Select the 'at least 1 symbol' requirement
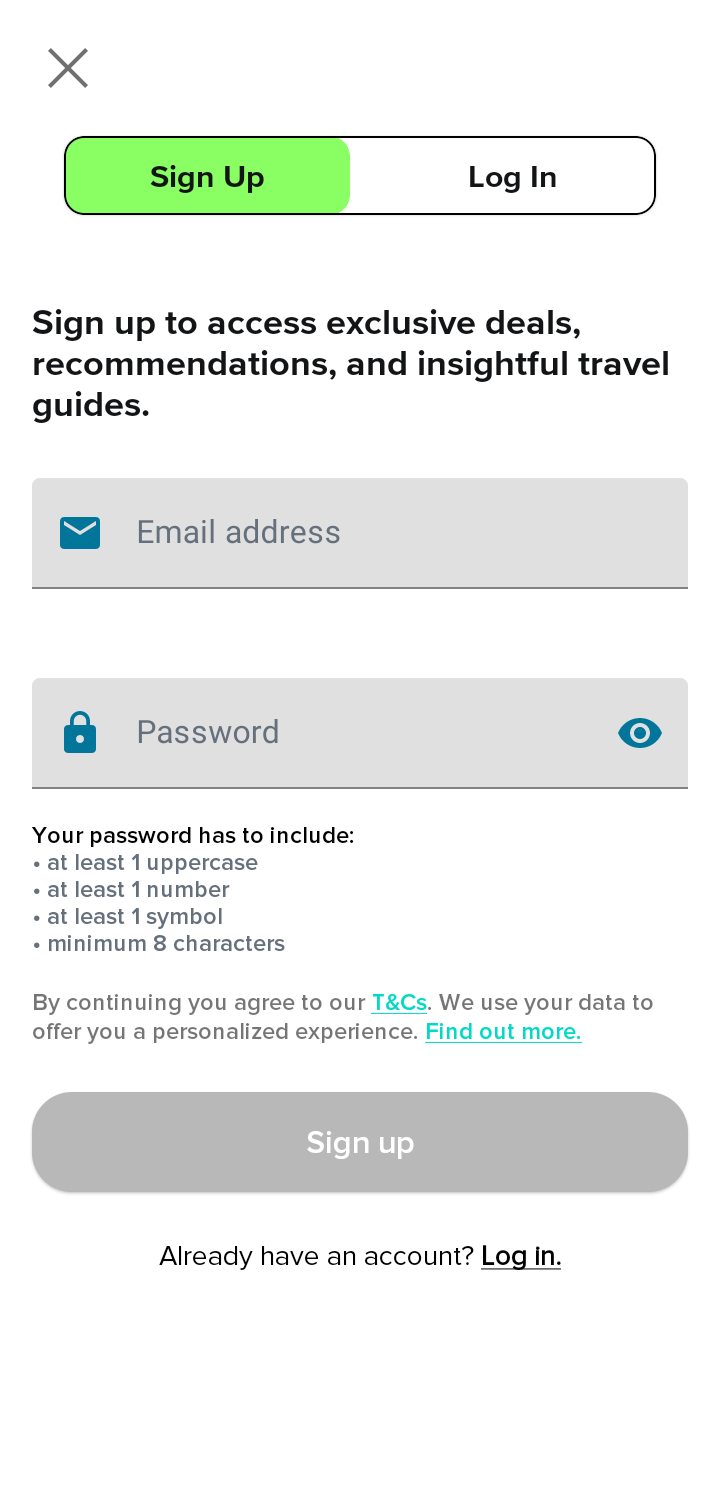The width and height of the screenshot is (720, 1507). (127, 917)
